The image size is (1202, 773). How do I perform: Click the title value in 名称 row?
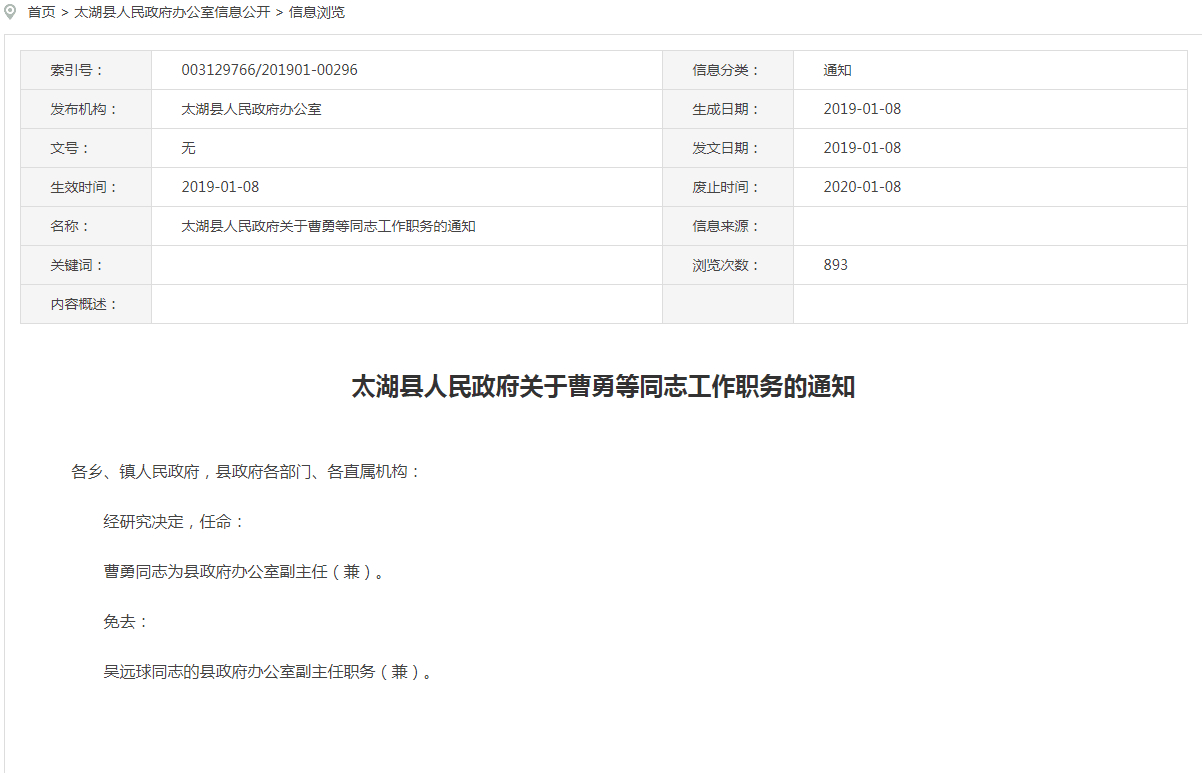[328, 226]
